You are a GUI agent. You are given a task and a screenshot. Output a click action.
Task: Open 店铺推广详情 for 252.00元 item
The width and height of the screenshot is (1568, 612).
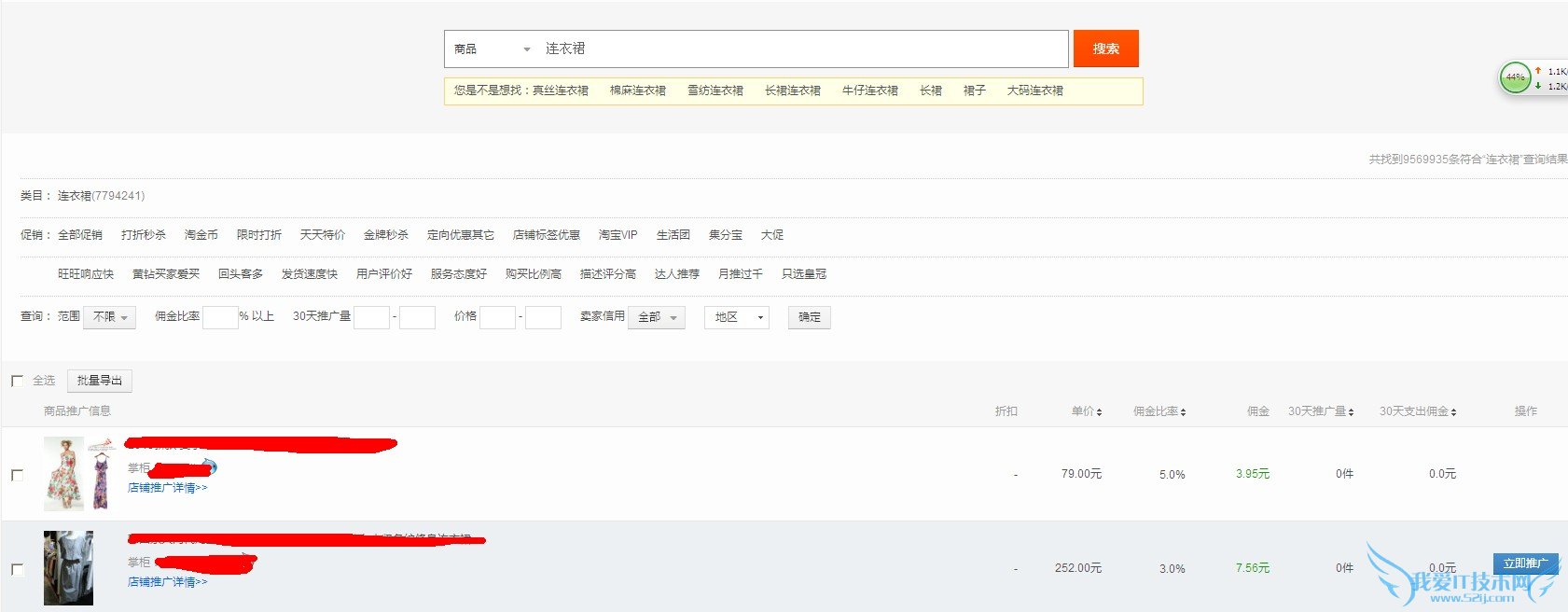pyautogui.click(x=167, y=581)
